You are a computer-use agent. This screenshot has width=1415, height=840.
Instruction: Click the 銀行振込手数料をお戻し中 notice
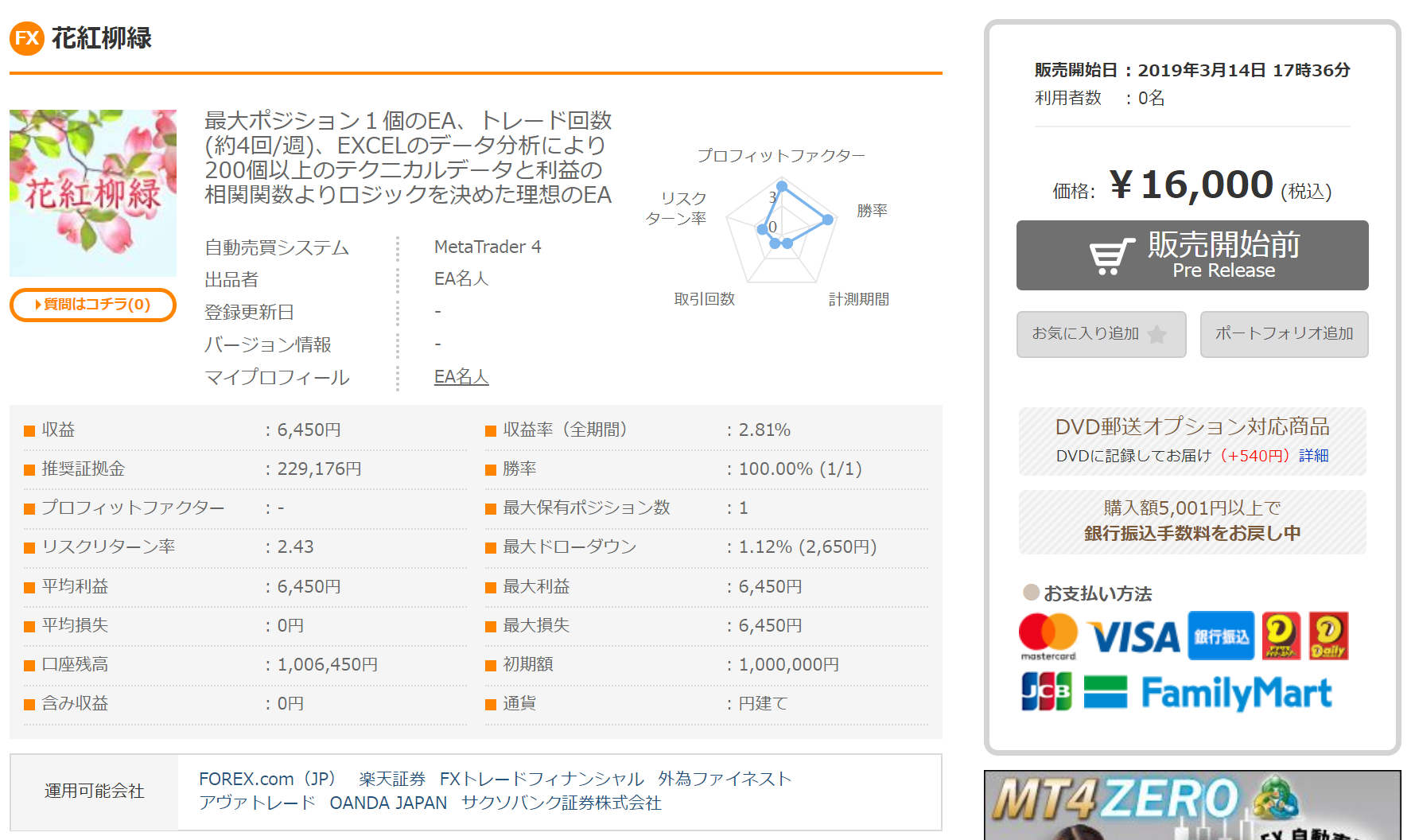[x=1192, y=533]
